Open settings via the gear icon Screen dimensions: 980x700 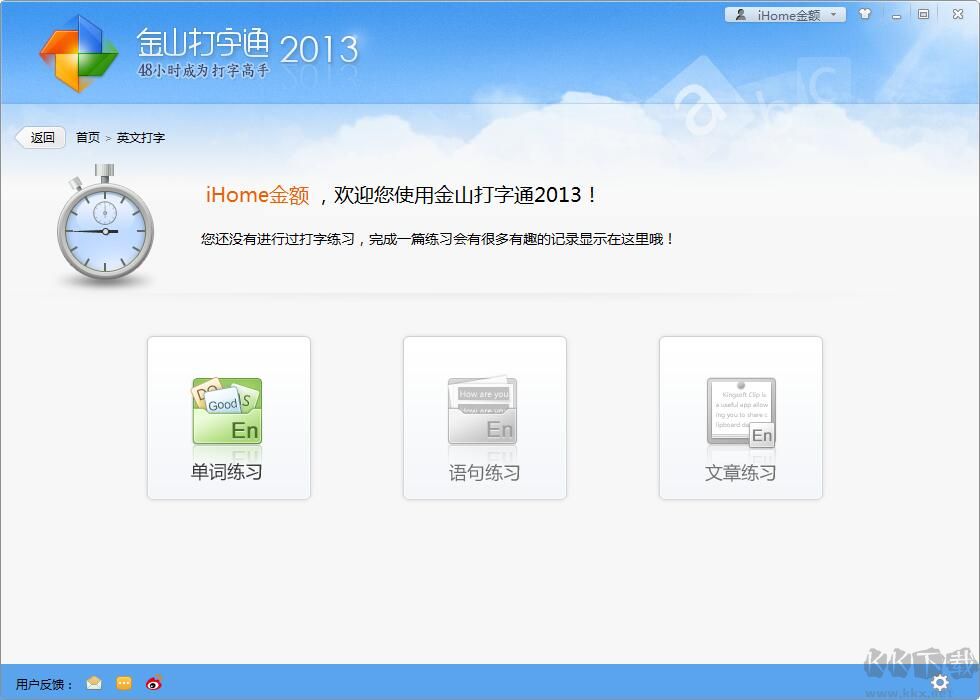[x=938, y=682]
